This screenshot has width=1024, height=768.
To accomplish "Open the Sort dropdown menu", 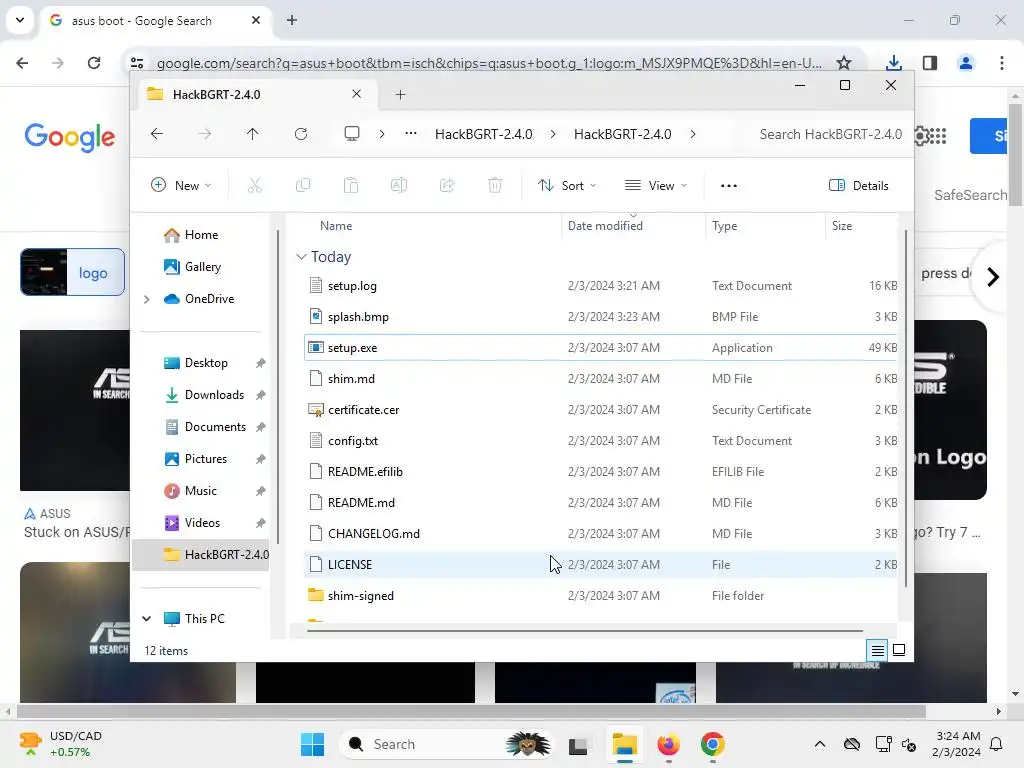I will click(x=567, y=185).
